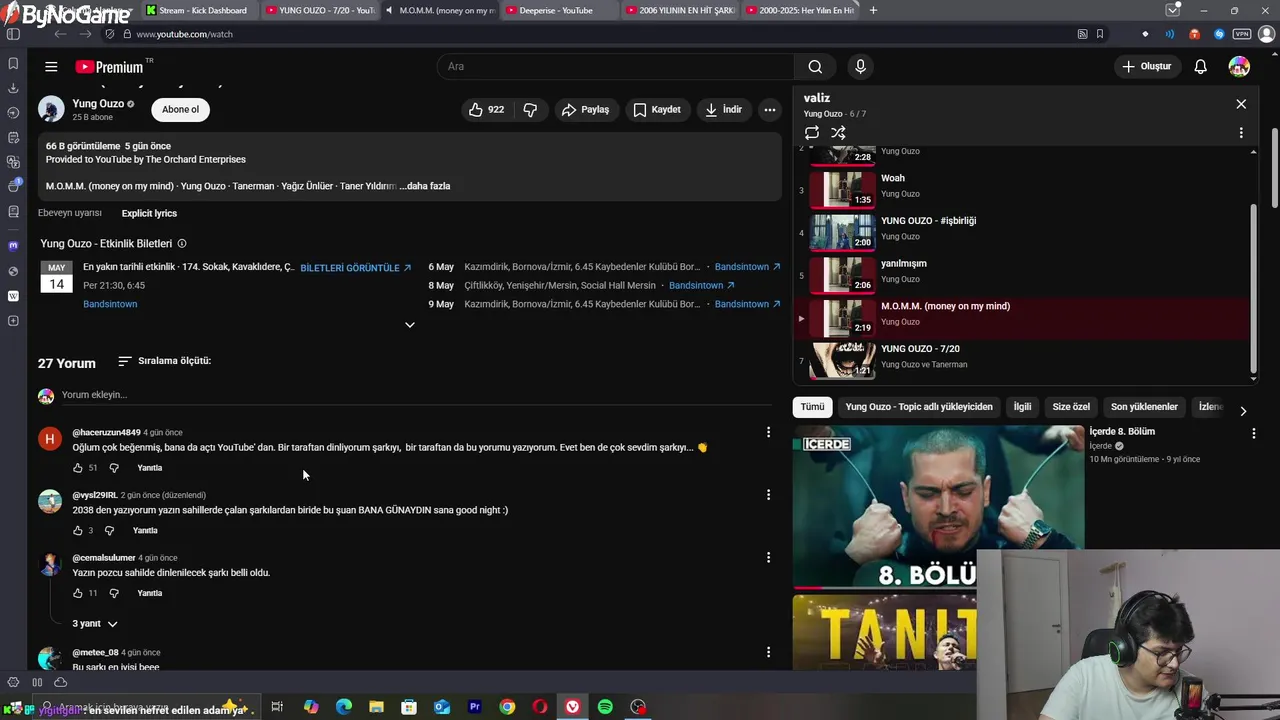Select Son yüklenenler filter chip
The height and width of the screenshot is (720, 1280).
click(1144, 407)
